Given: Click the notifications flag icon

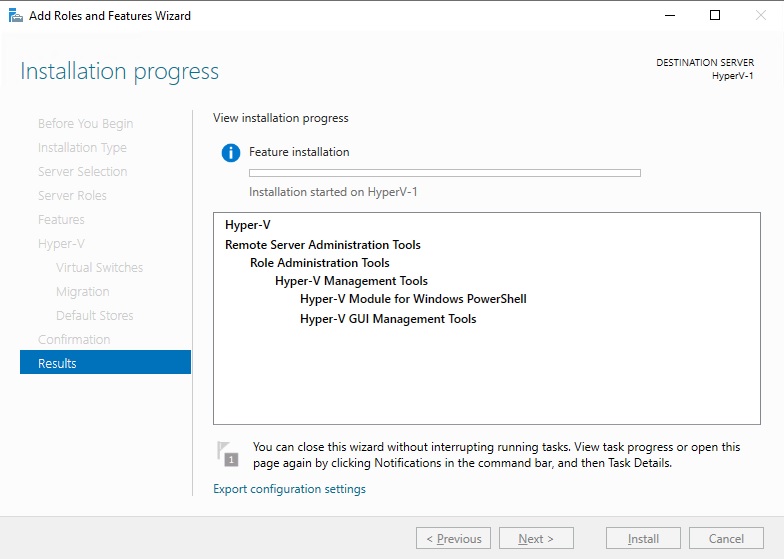Looking at the screenshot, I should tap(228, 454).
